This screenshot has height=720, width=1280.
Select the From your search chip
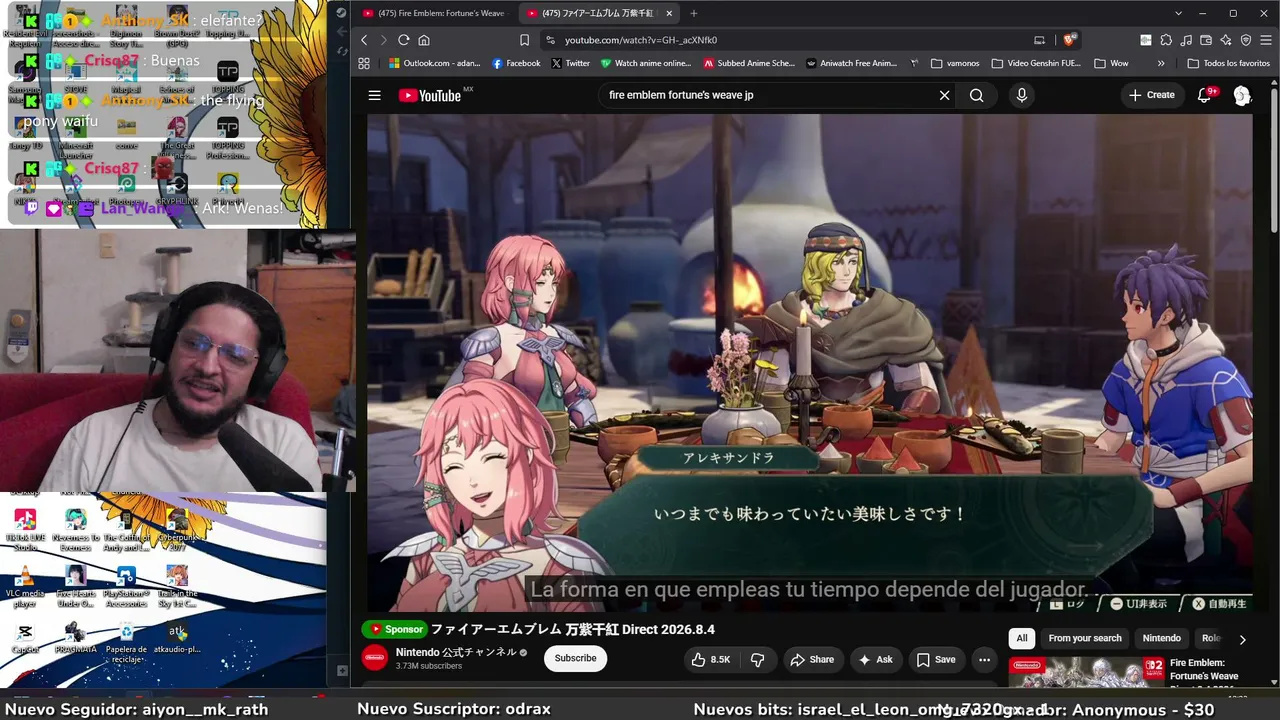[x=1085, y=638]
